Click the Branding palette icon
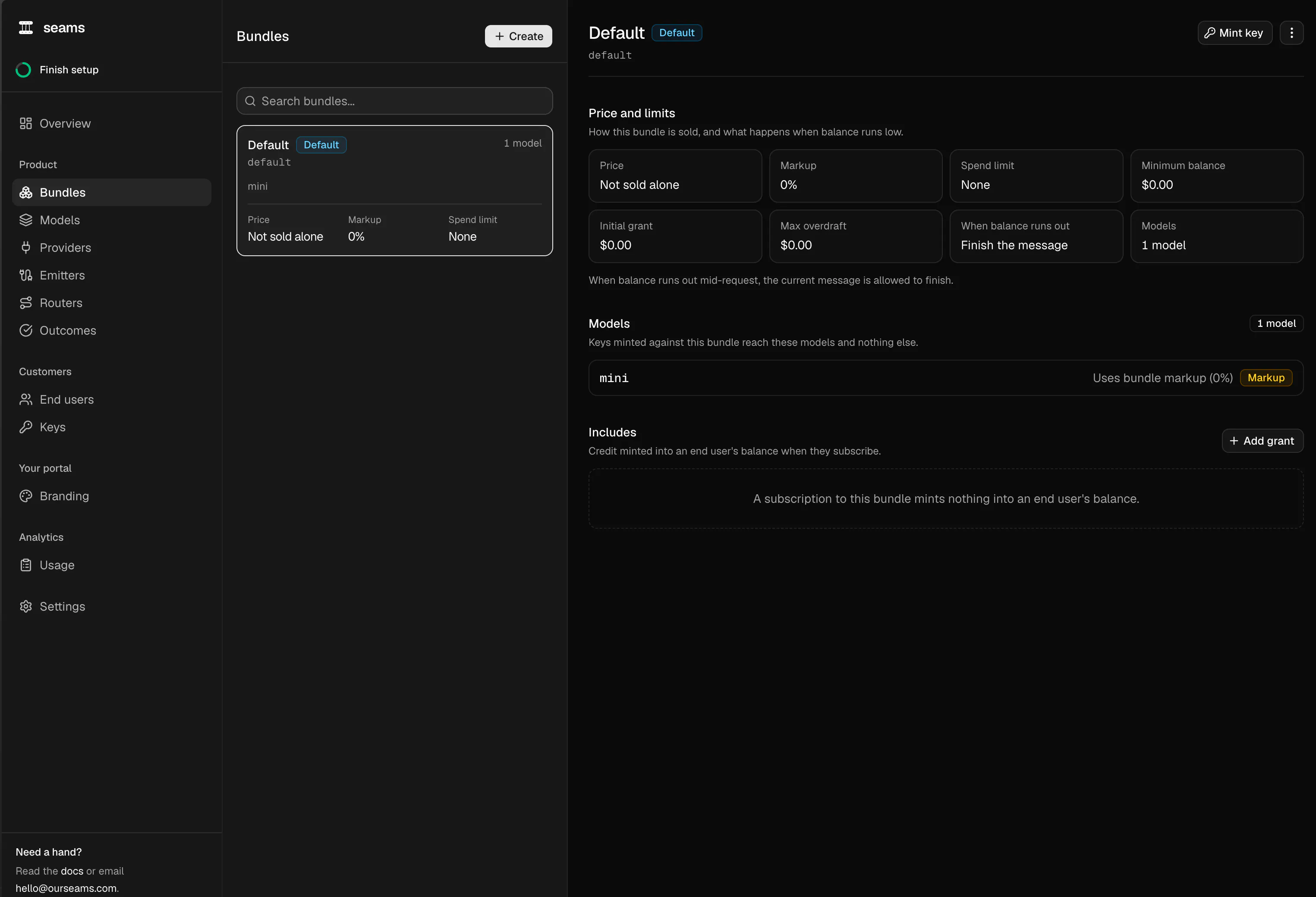This screenshot has height=897, width=1316. [25, 496]
